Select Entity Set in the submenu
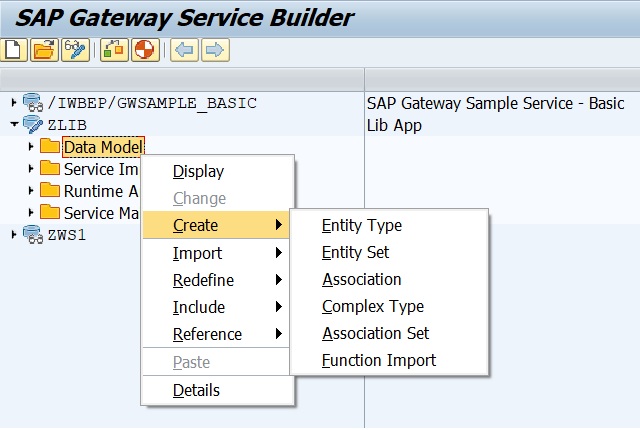 point(355,253)
